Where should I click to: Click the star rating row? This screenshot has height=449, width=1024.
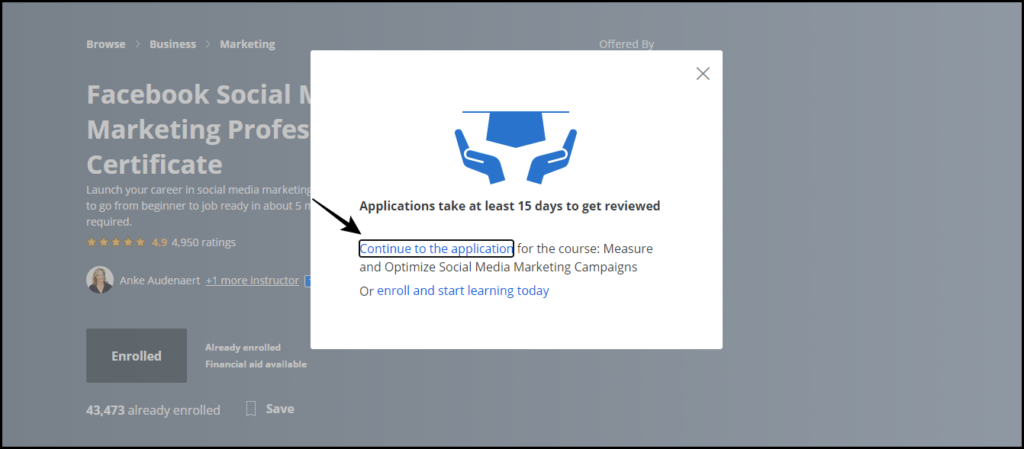[x=116, y=242]
